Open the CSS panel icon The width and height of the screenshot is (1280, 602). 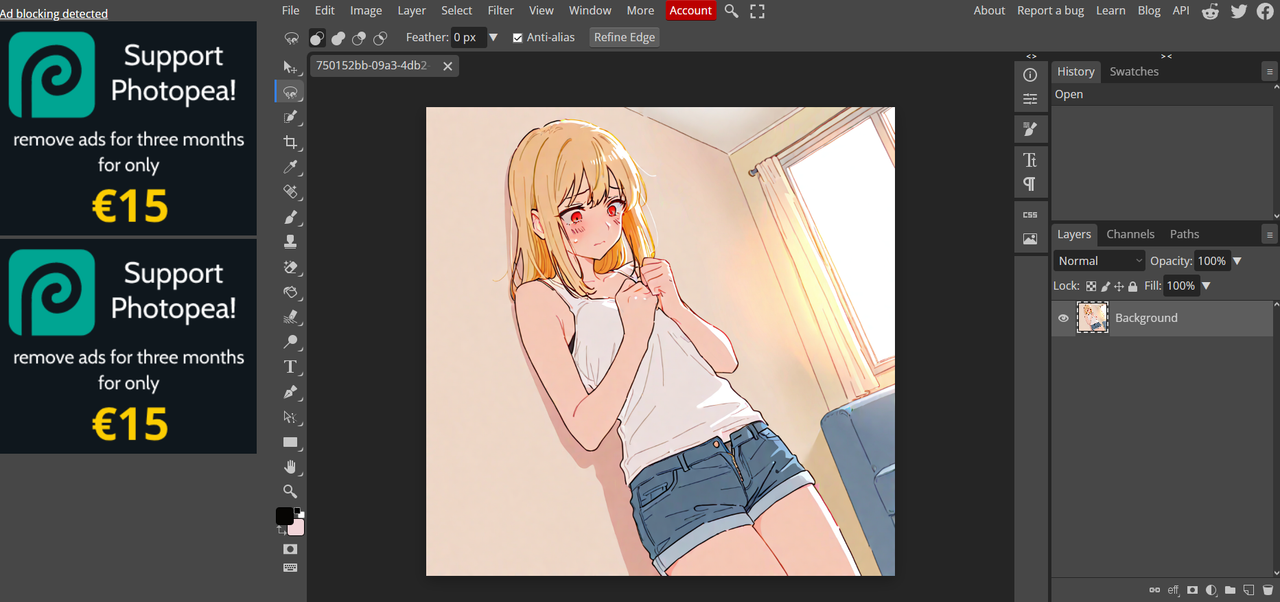(1030, 215)
